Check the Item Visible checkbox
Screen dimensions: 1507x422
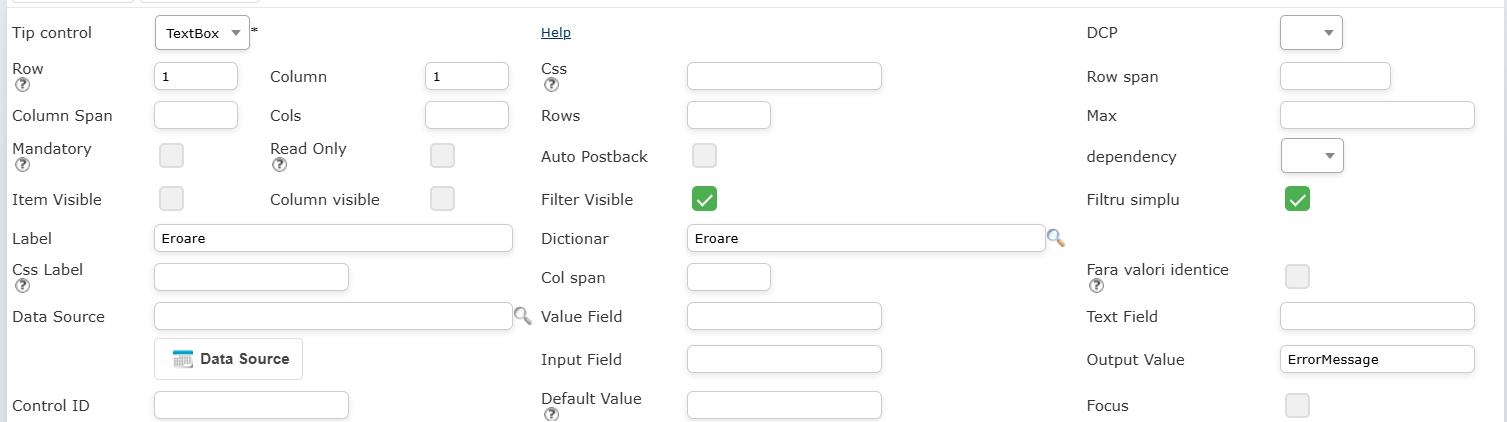172,199
